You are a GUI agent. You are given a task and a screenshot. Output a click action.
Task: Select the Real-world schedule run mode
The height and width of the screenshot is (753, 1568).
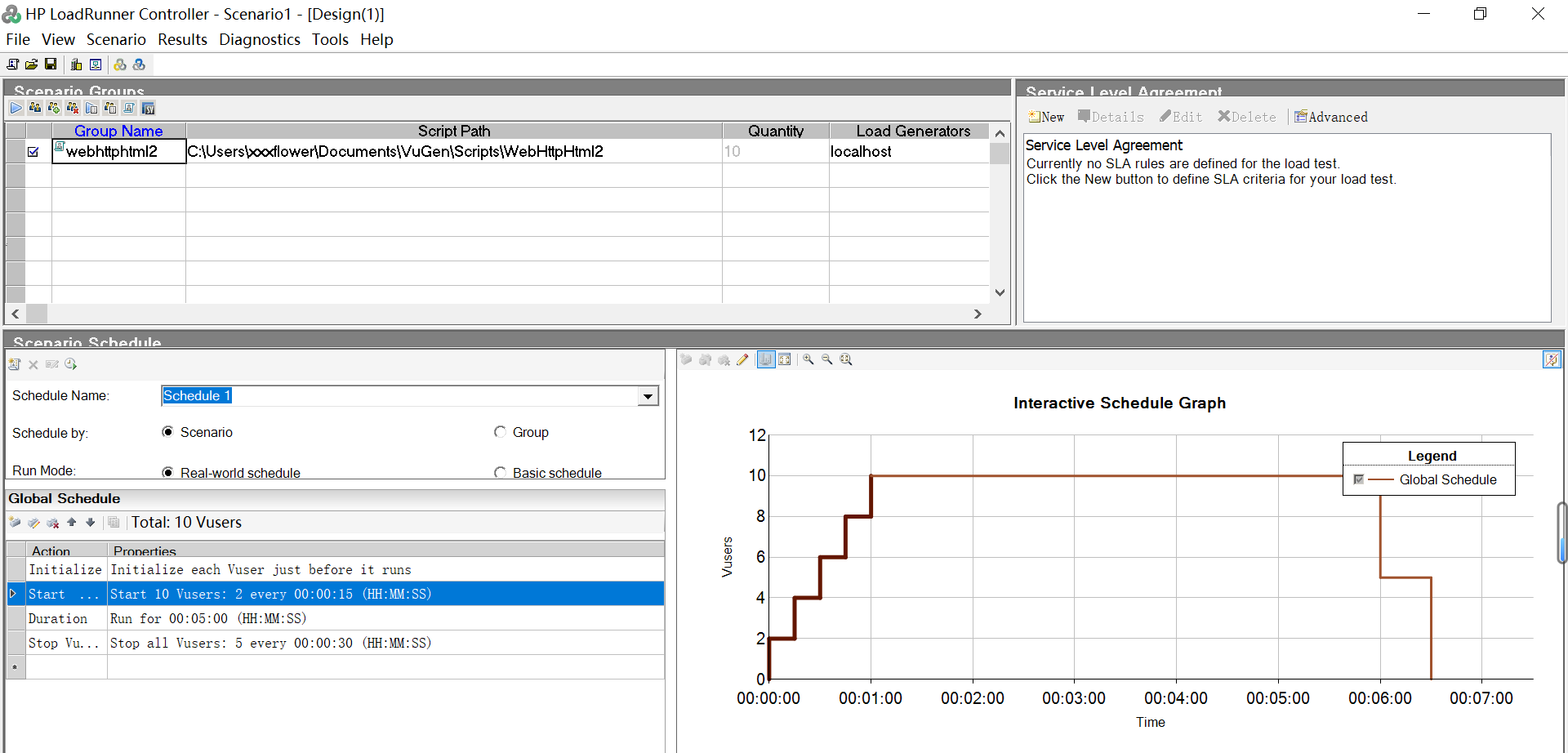click(167, 473)
